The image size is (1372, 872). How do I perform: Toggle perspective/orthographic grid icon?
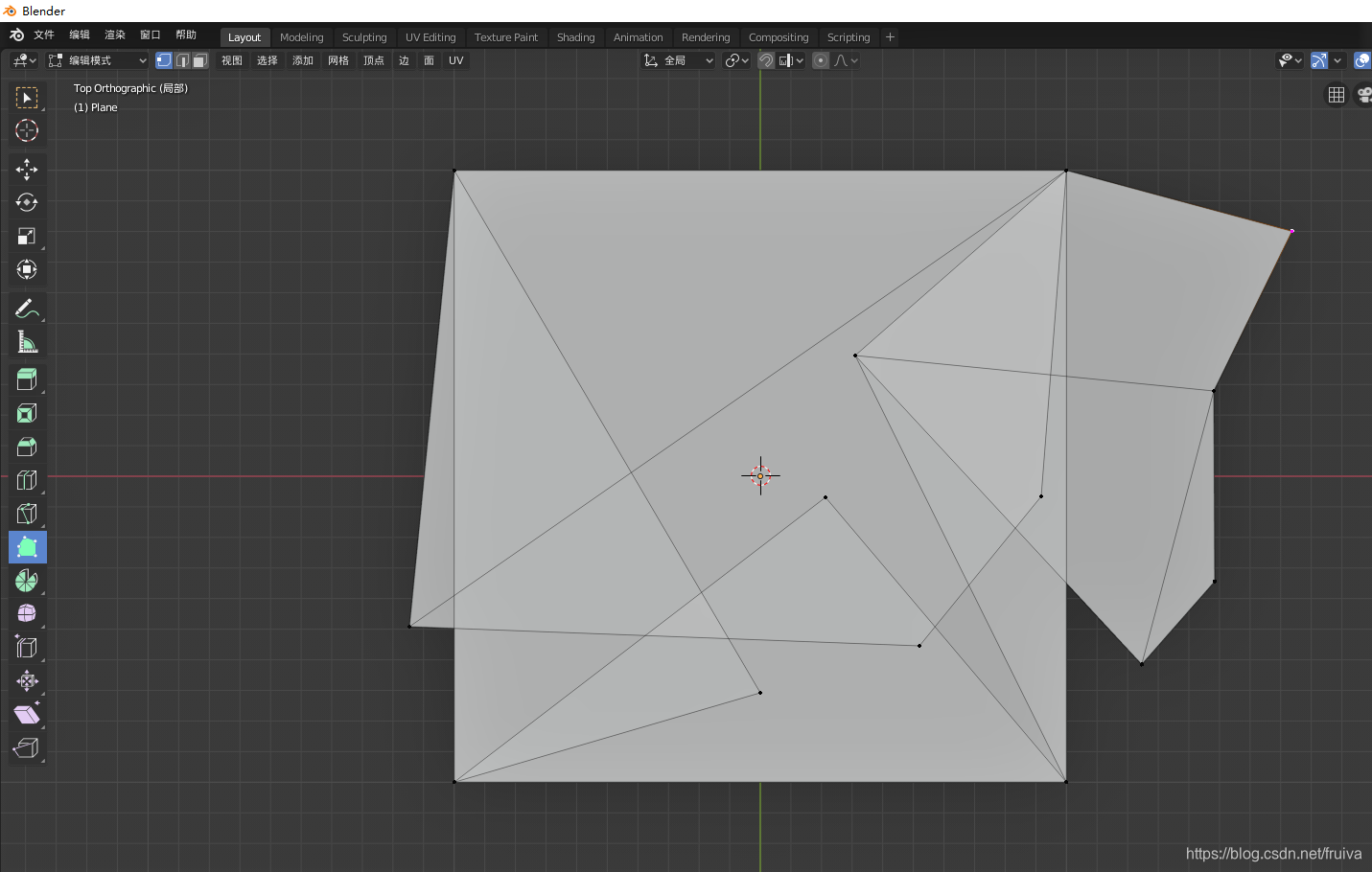[x=1337, y=95]
